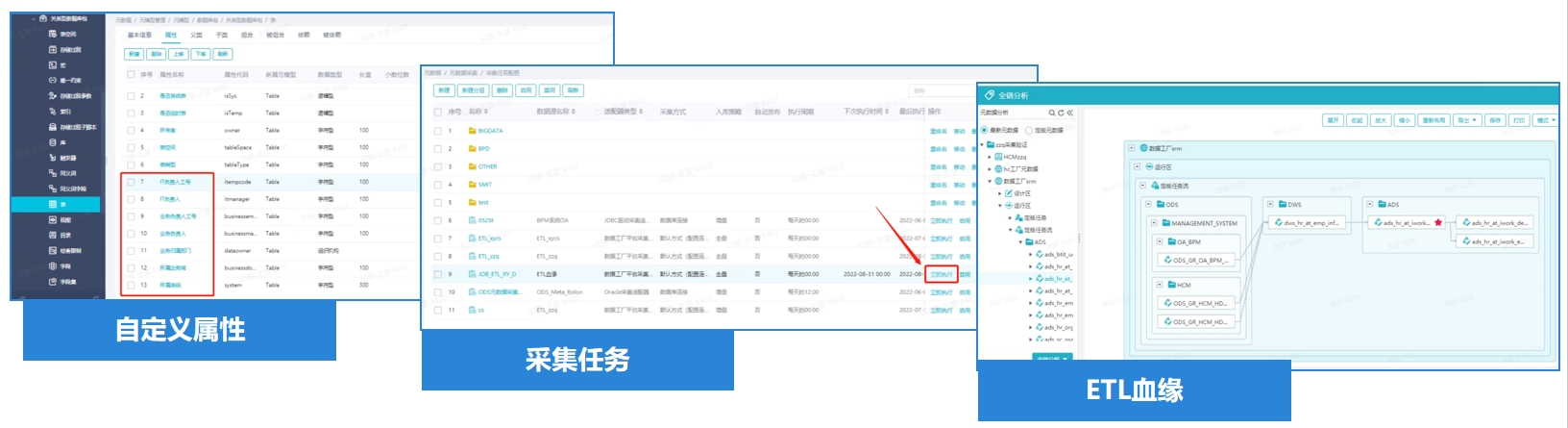Click the BIGDATA folder icon
This screenshot has width=1568, height=428.
(x=472, y=131)
